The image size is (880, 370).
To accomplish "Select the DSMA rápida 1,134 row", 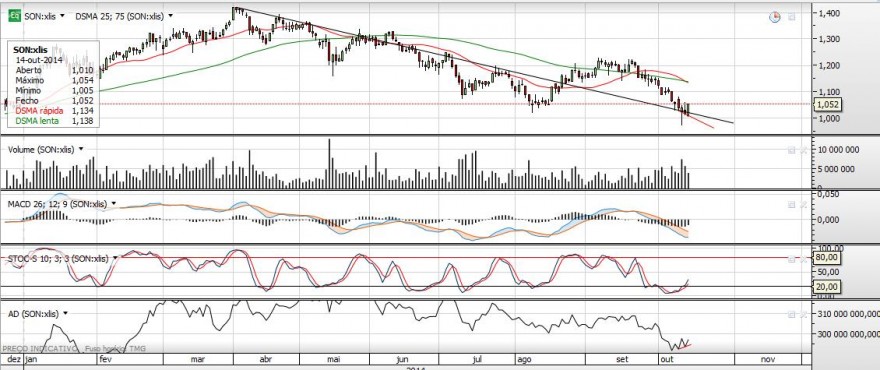I will (54, 111).
